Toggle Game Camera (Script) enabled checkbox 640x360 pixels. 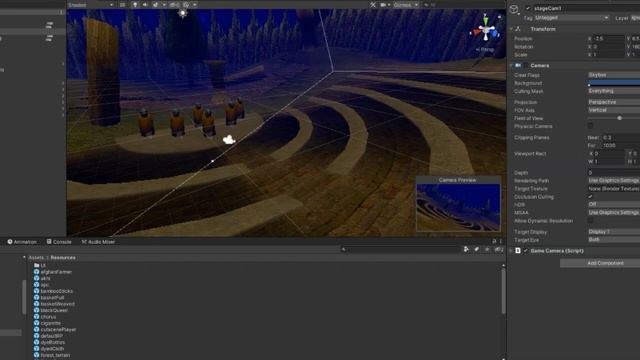(x=525, y=251)
